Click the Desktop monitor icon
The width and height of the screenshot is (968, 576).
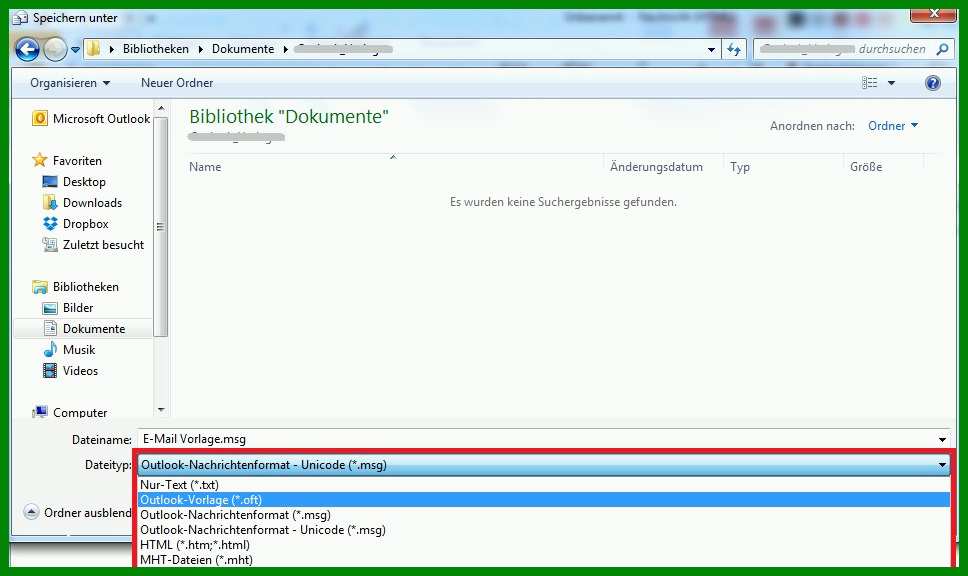click(49, 182)
